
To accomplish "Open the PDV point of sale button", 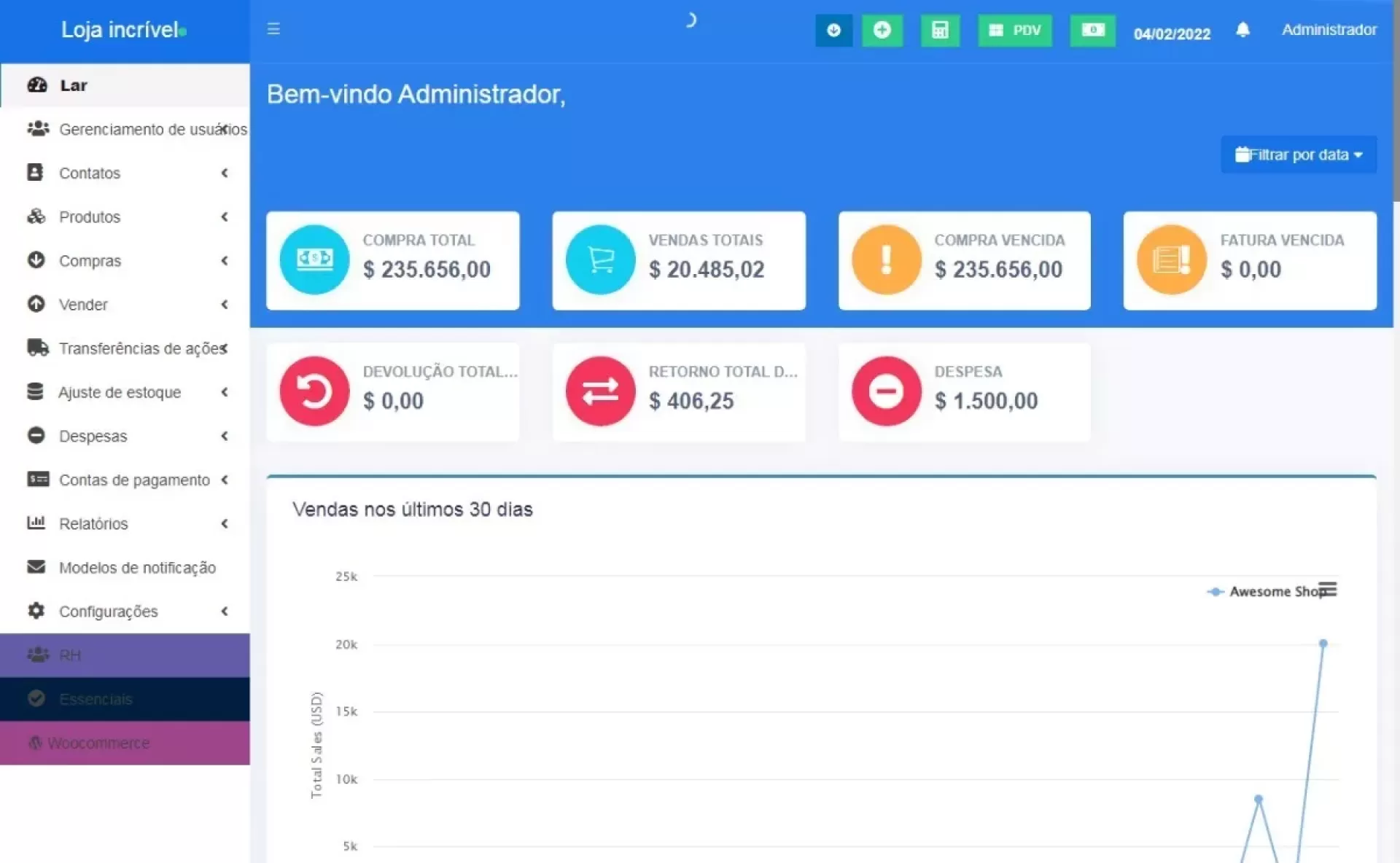I will [1014, 31].
